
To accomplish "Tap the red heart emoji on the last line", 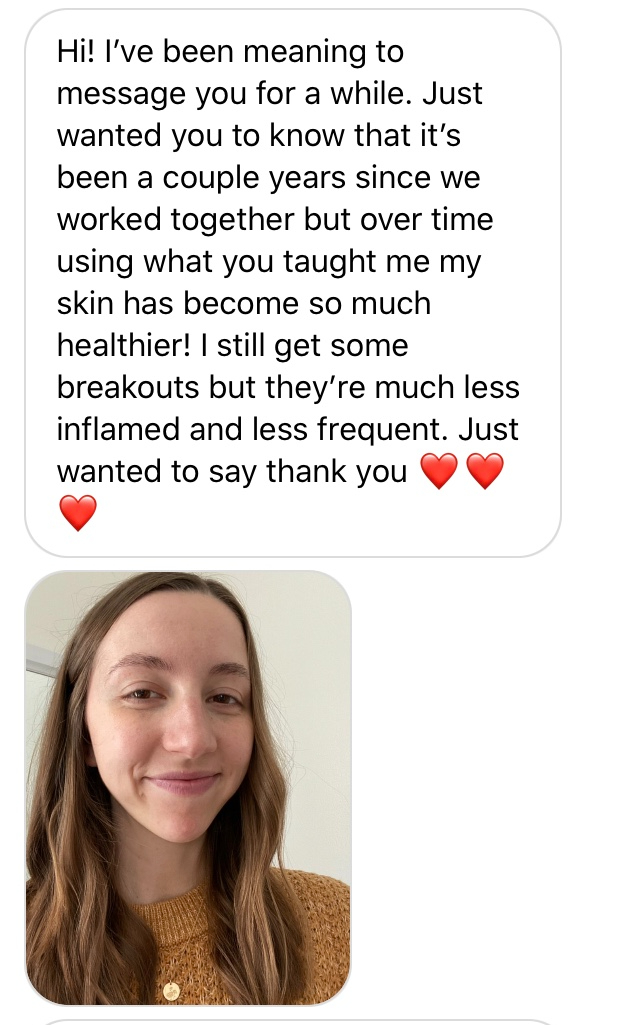I will point(78,513).
